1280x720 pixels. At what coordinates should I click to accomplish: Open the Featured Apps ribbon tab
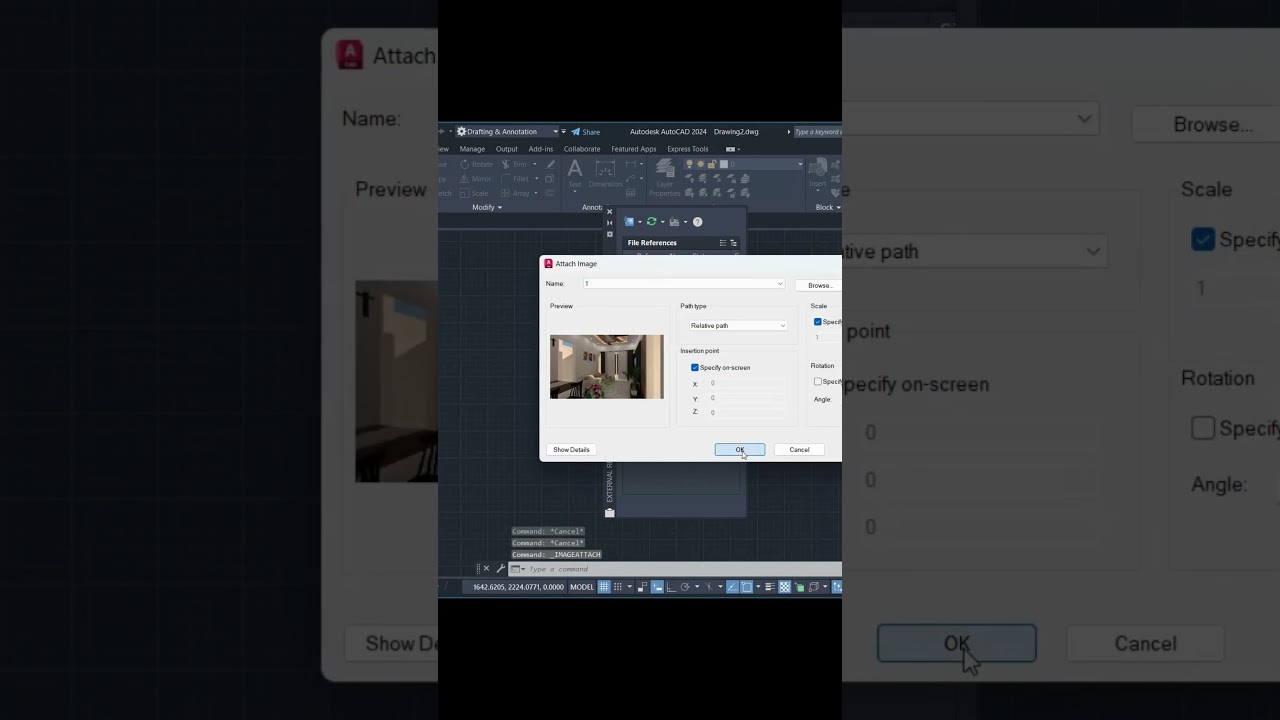[634, 149]
